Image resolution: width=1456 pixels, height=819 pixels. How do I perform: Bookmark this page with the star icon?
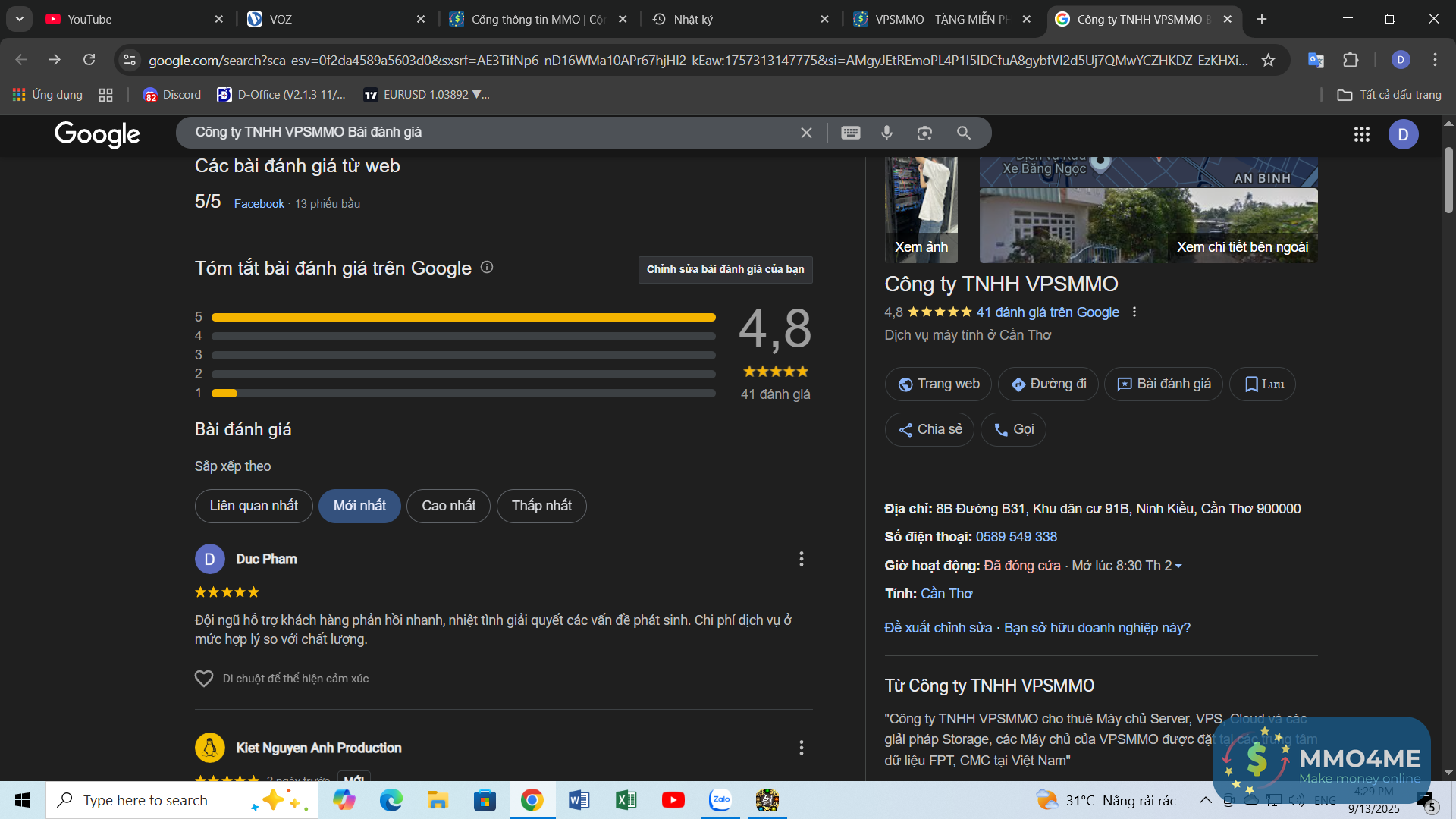1268,60
